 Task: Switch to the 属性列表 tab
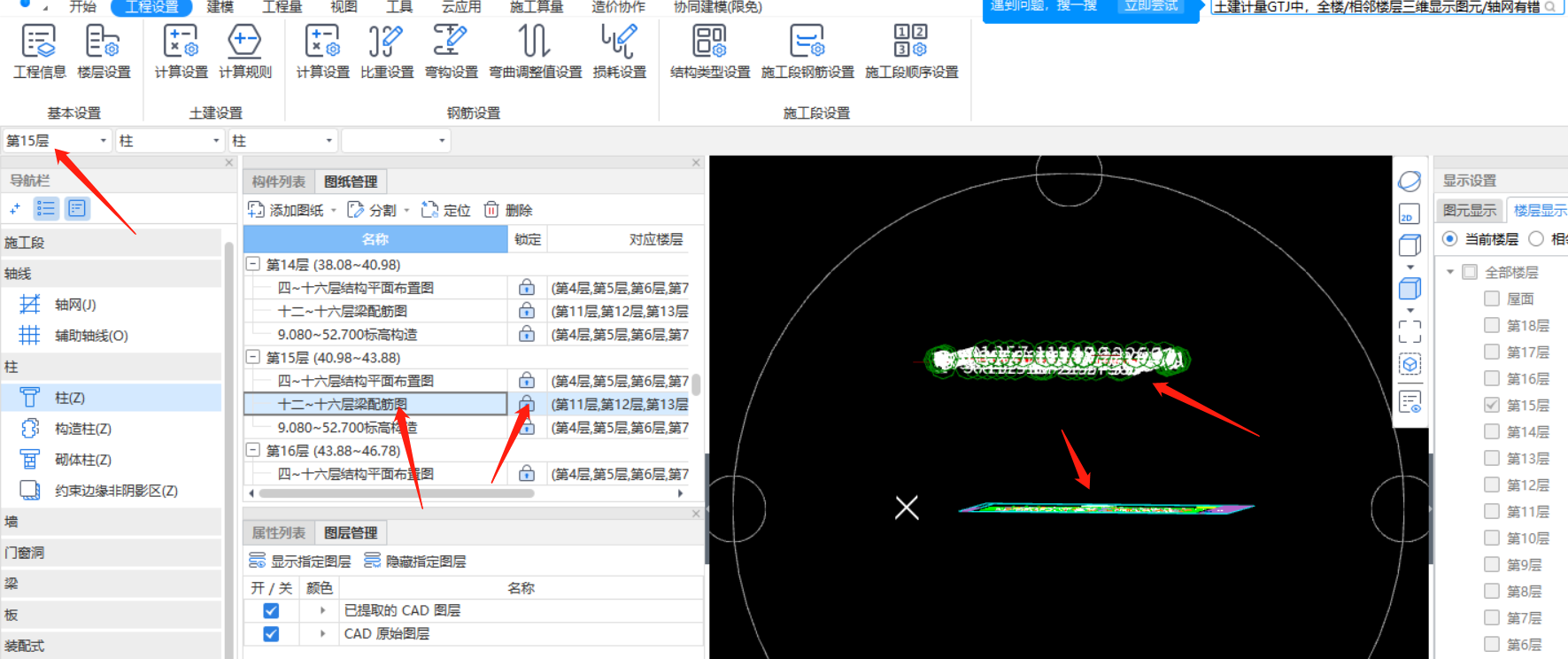click(278, 532)
